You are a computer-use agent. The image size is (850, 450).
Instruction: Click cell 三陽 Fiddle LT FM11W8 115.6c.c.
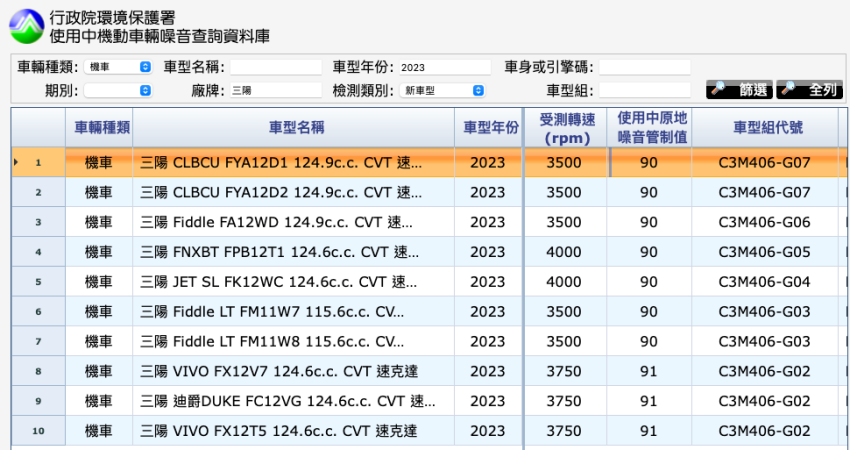point(293,341)
